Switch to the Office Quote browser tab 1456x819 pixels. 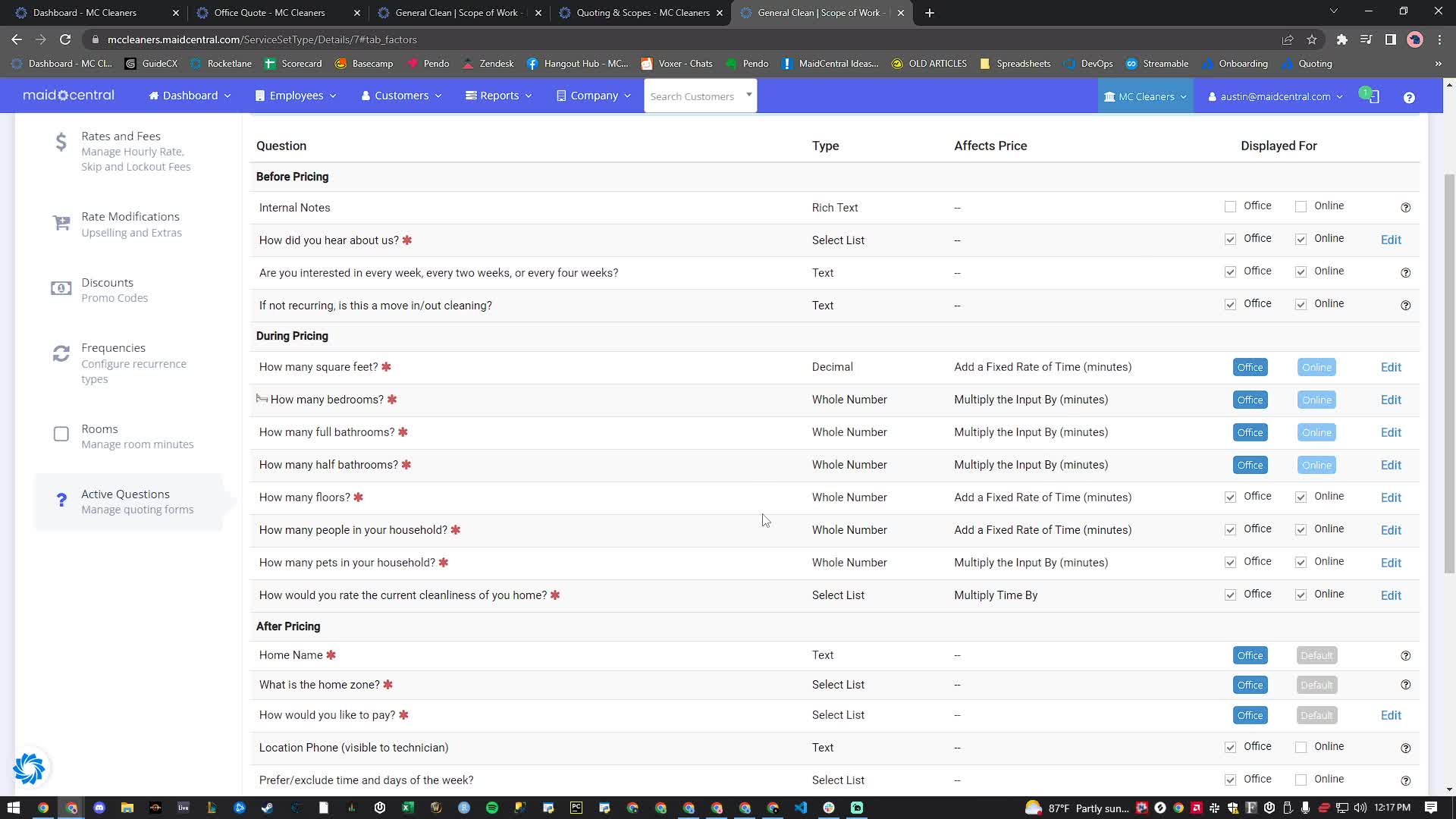[268, 12]
